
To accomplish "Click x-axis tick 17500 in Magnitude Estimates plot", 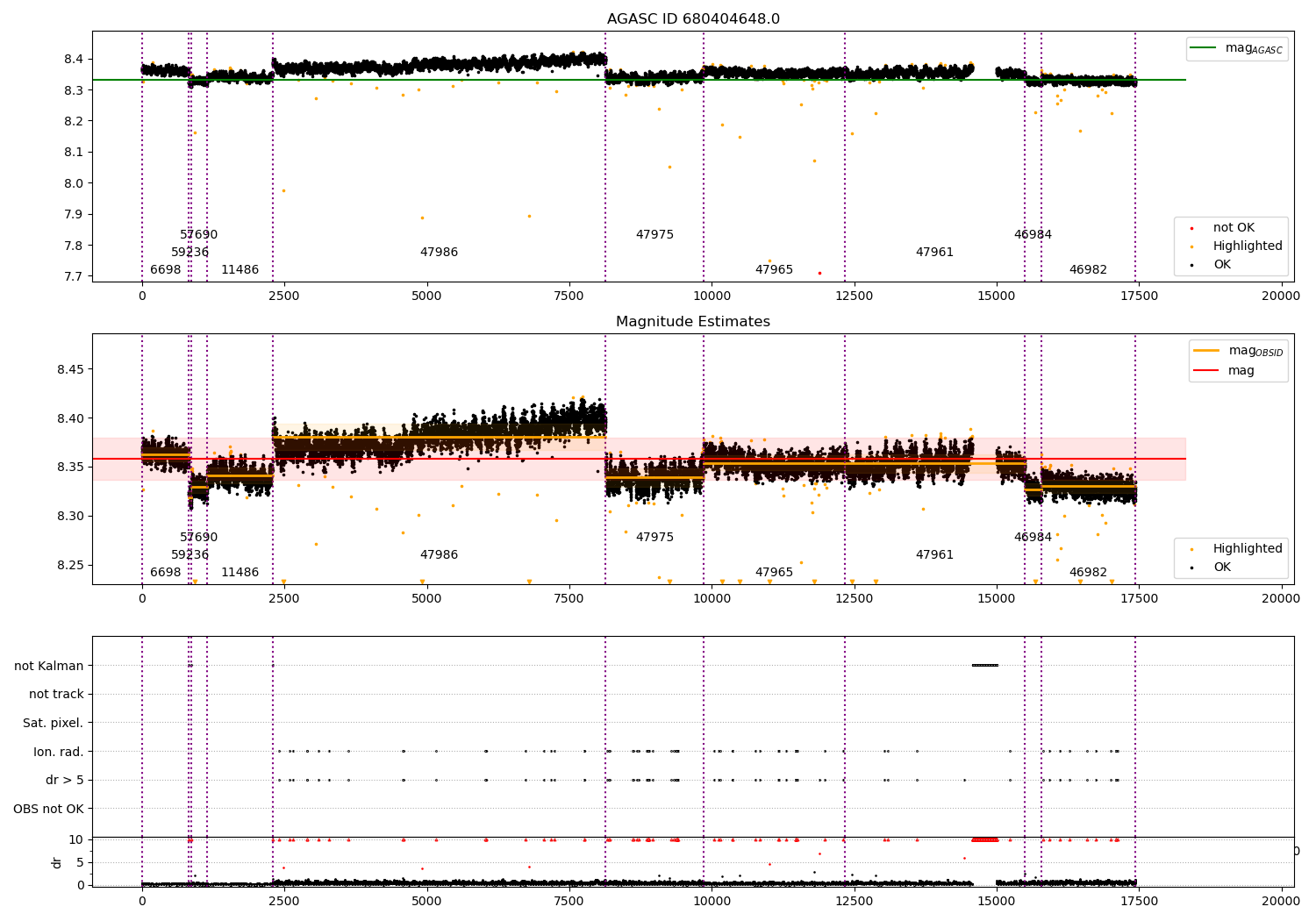I will click(x=1139, y=599).
